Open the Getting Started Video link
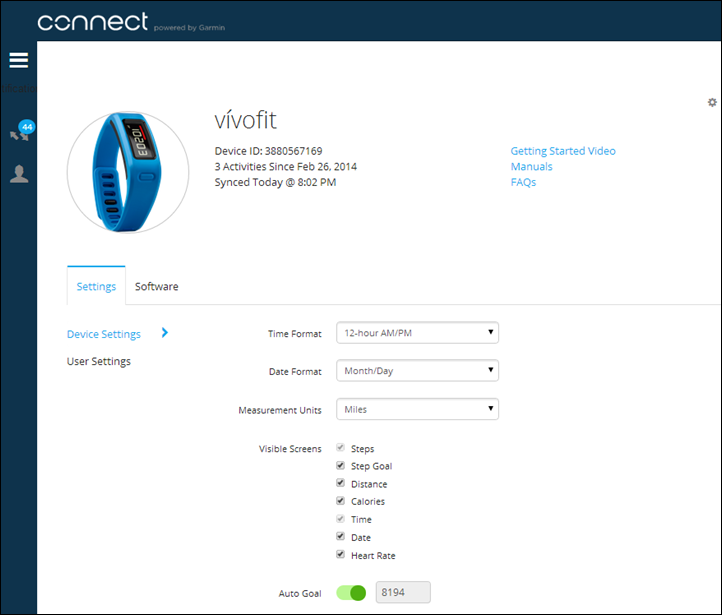This screenshot has width=722, height=615. (x=563, y=151)
